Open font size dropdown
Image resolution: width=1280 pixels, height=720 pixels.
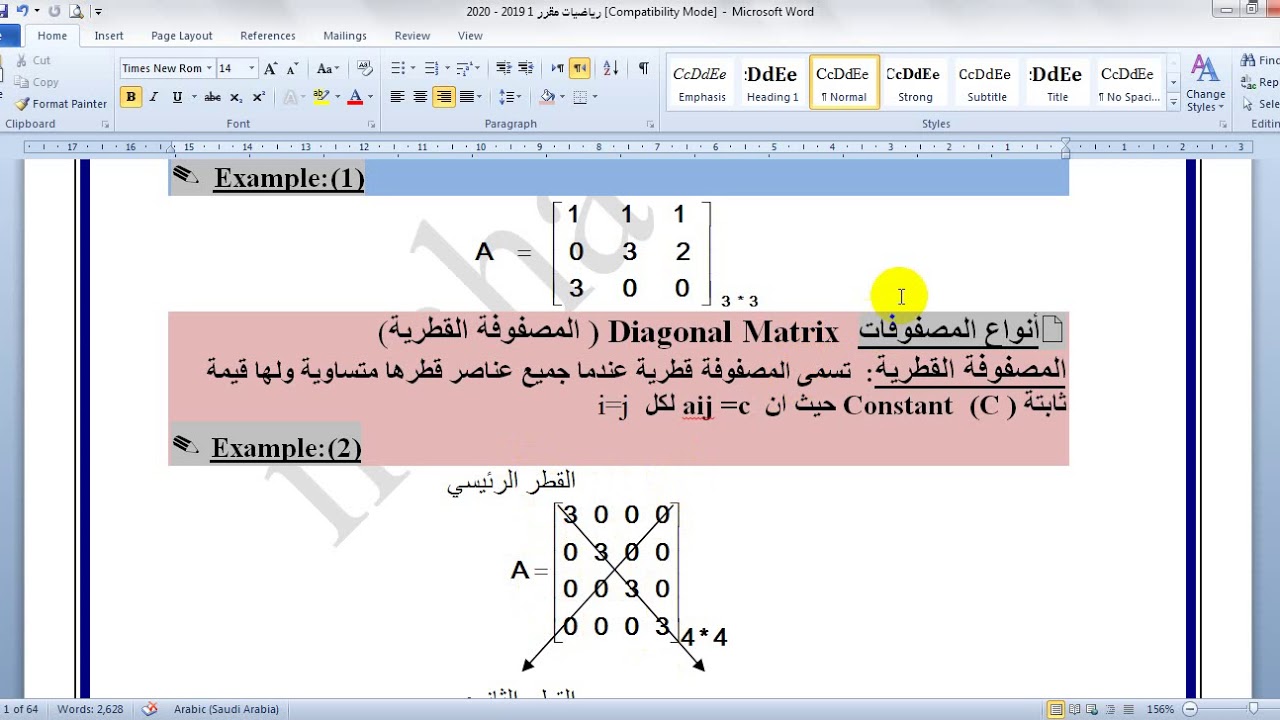(251, 68)
